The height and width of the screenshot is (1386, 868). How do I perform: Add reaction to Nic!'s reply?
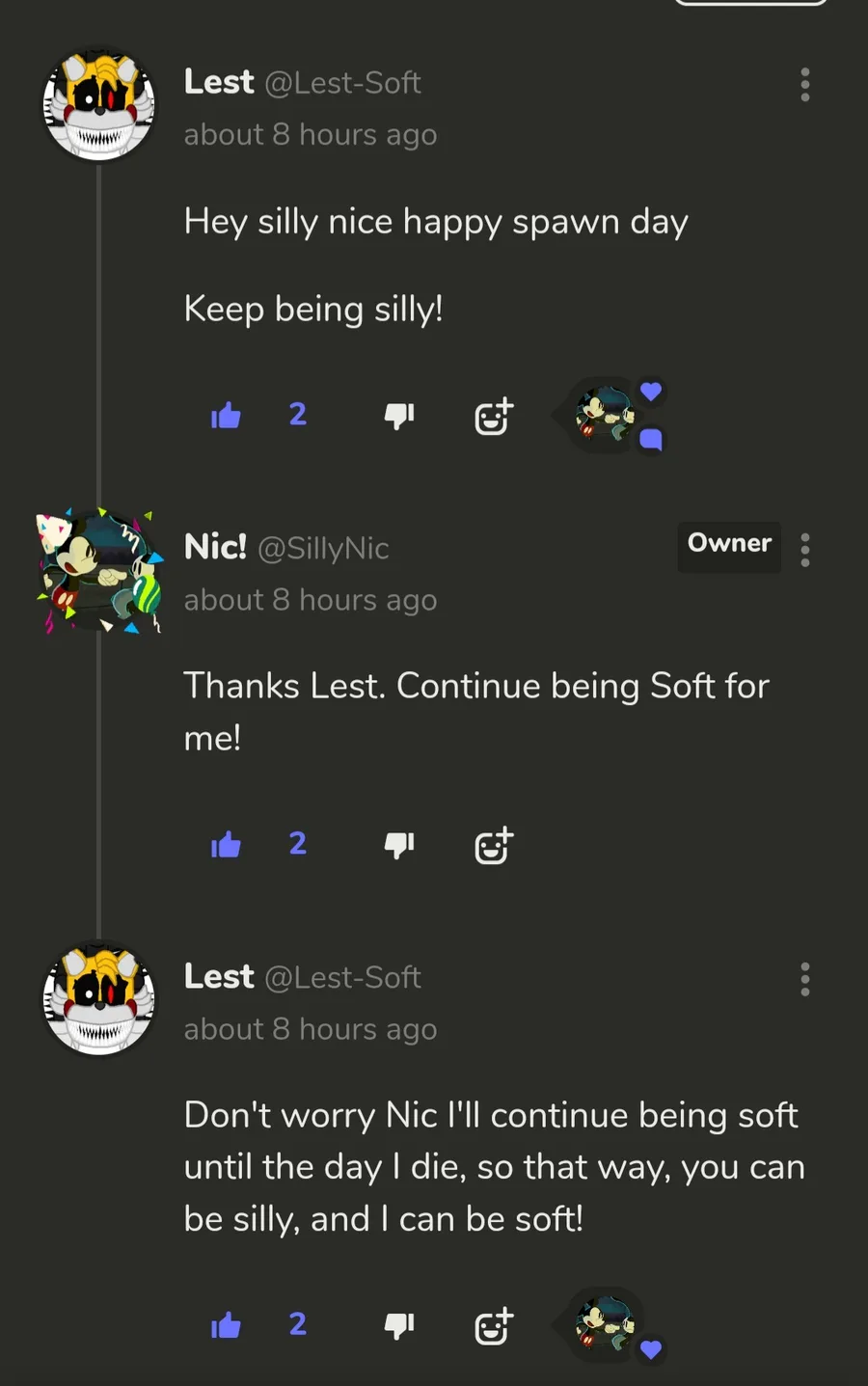pos(493,846)
